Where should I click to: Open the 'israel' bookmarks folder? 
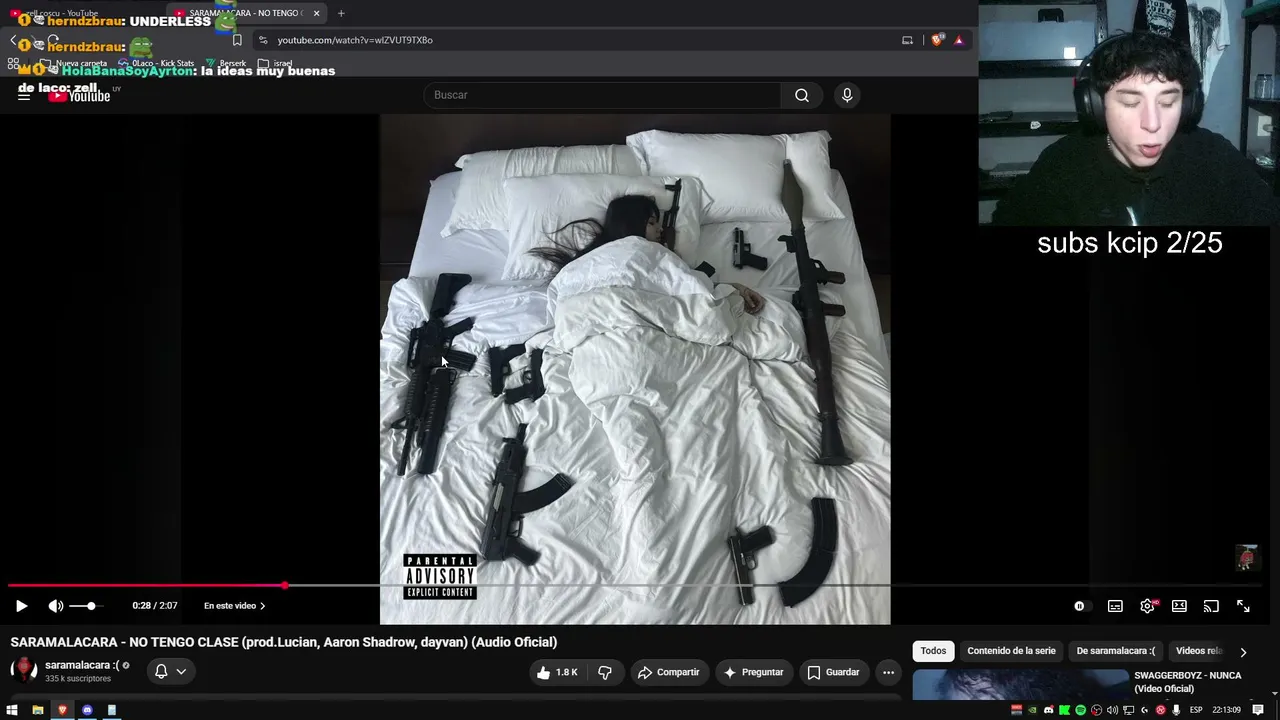click(x=276, y=63)
